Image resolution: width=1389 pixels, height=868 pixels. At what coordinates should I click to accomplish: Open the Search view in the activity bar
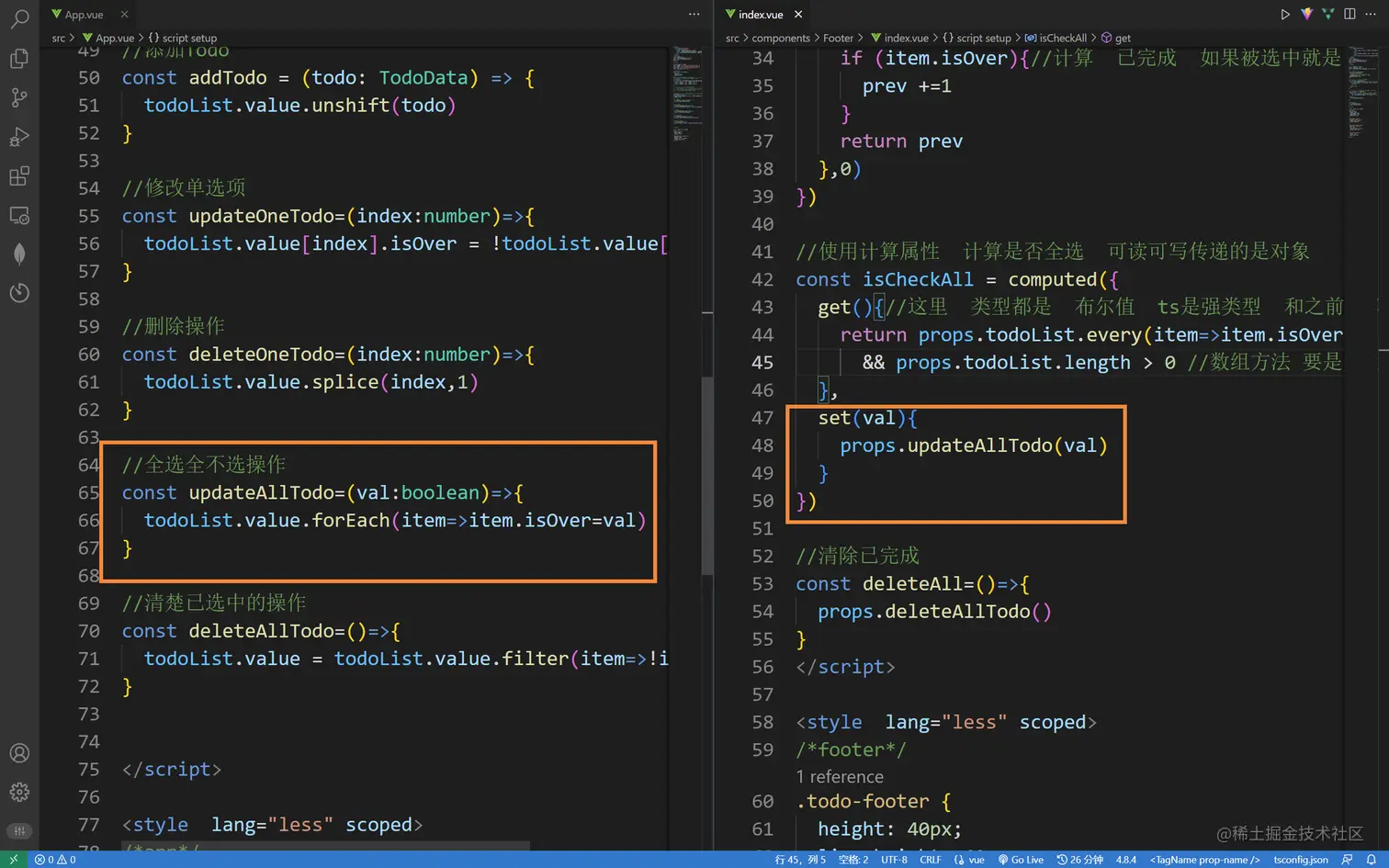19,18
